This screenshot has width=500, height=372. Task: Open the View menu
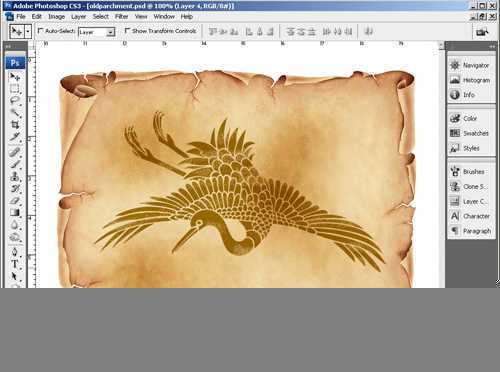(x=141, y=16)
